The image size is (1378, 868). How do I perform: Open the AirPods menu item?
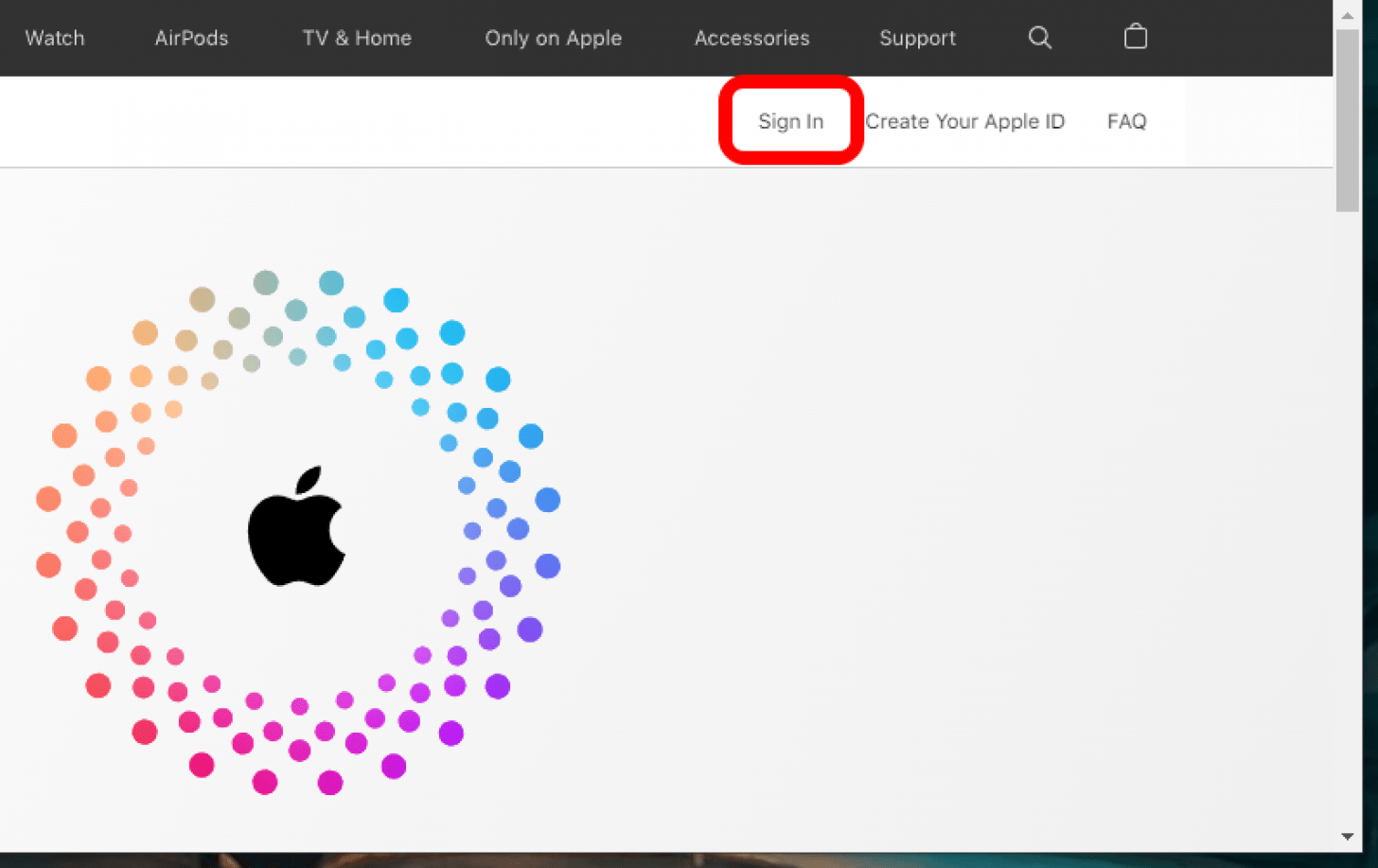point(192,38)
